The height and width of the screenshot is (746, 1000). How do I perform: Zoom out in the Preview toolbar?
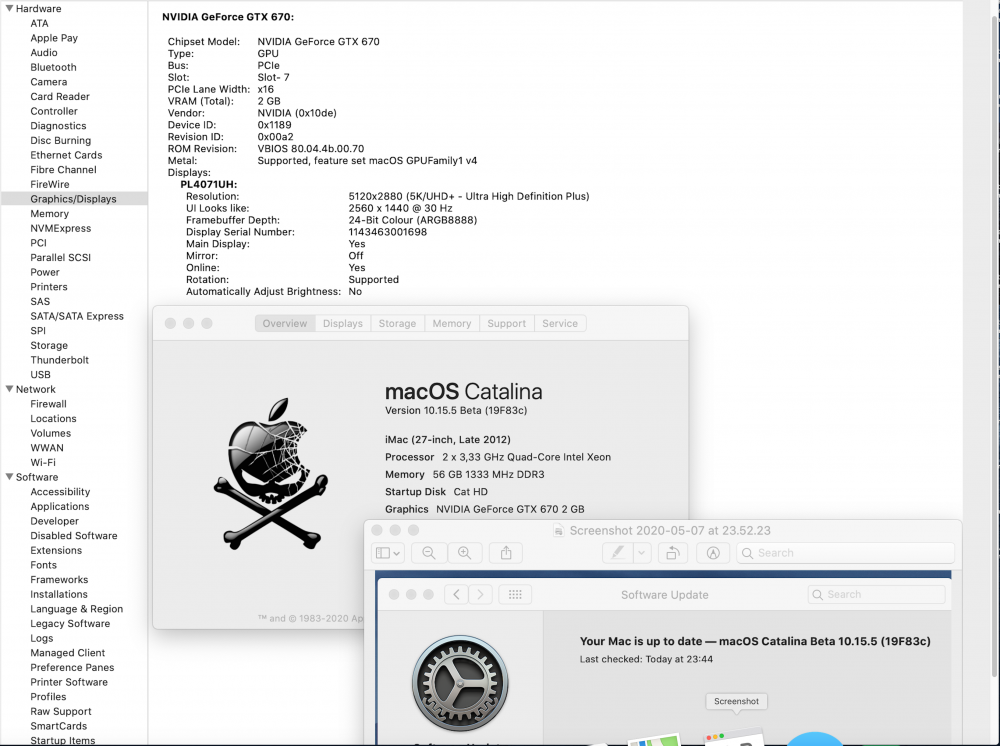[x=429, y=553]
